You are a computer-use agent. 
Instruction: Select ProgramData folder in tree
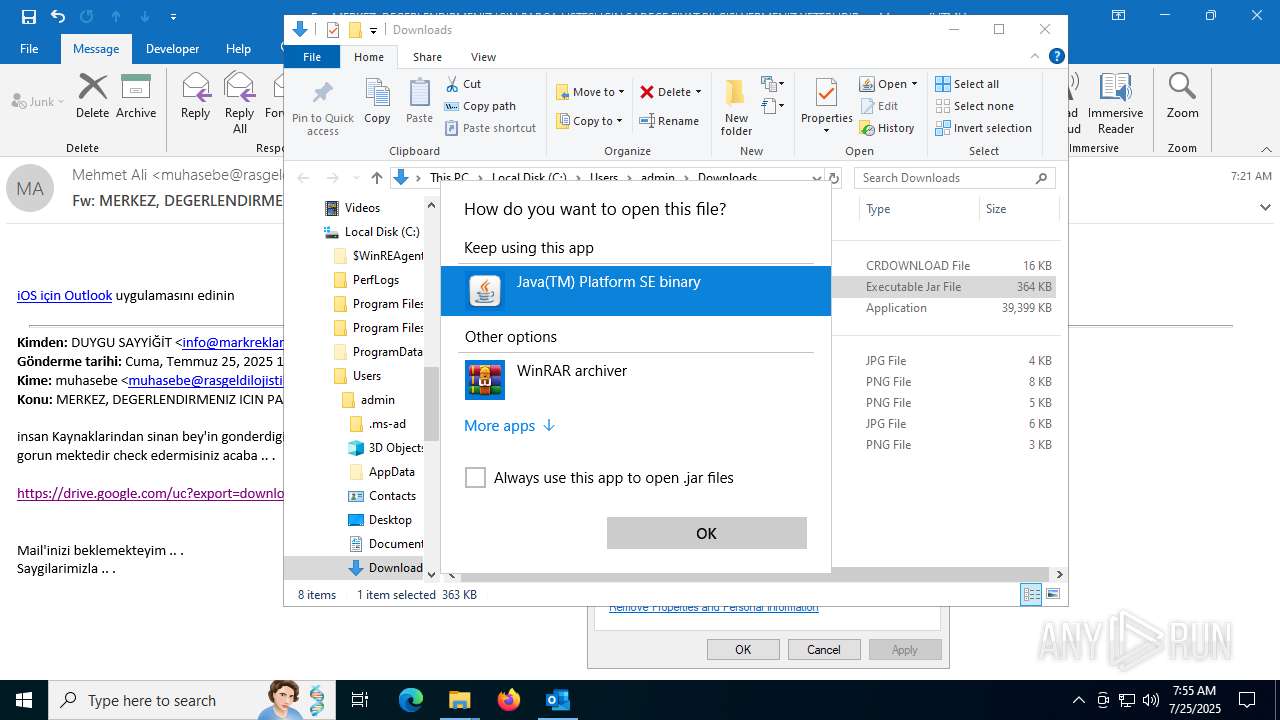pos(378,352)
